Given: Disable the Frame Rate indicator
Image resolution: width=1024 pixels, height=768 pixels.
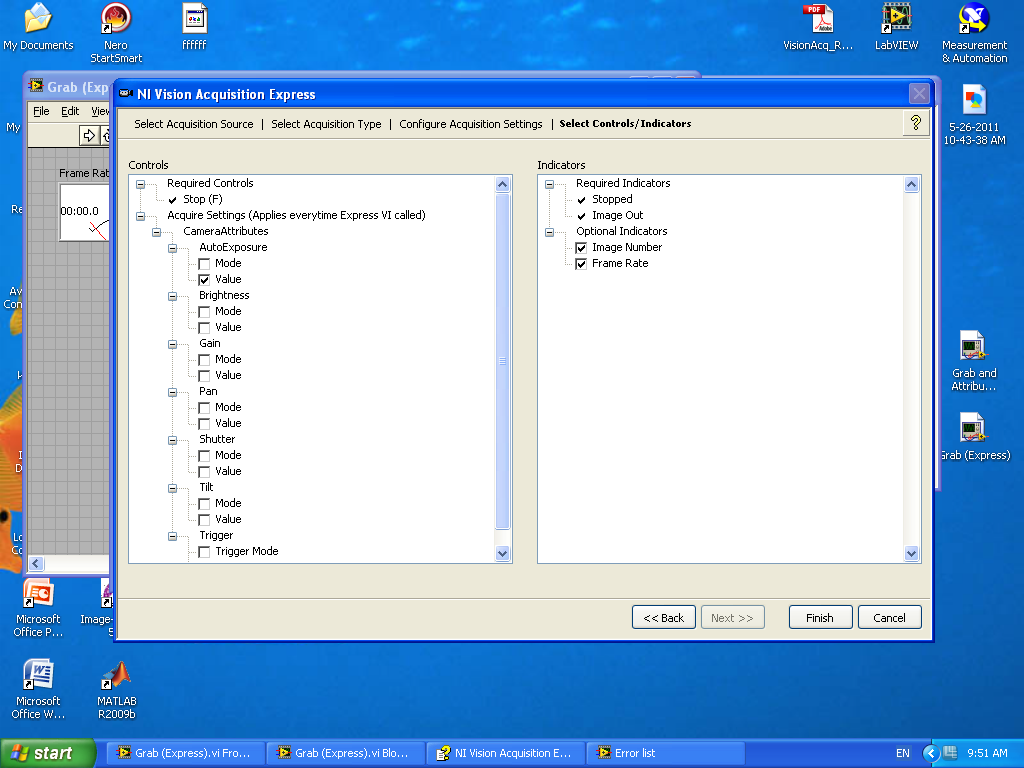Looking at the screenshot, I should 581,263.
